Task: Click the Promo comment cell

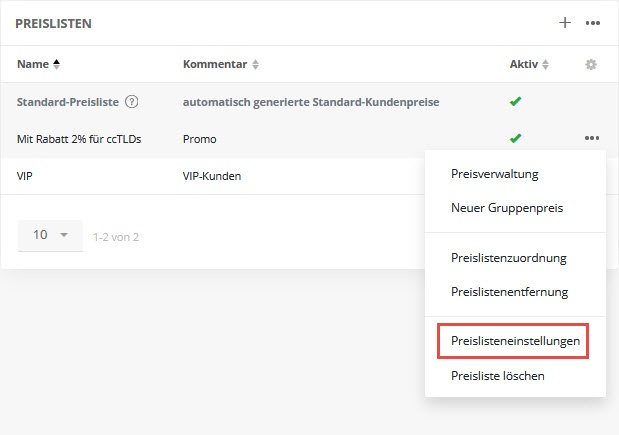Action: pyautogui.click(x=199, y=139)
